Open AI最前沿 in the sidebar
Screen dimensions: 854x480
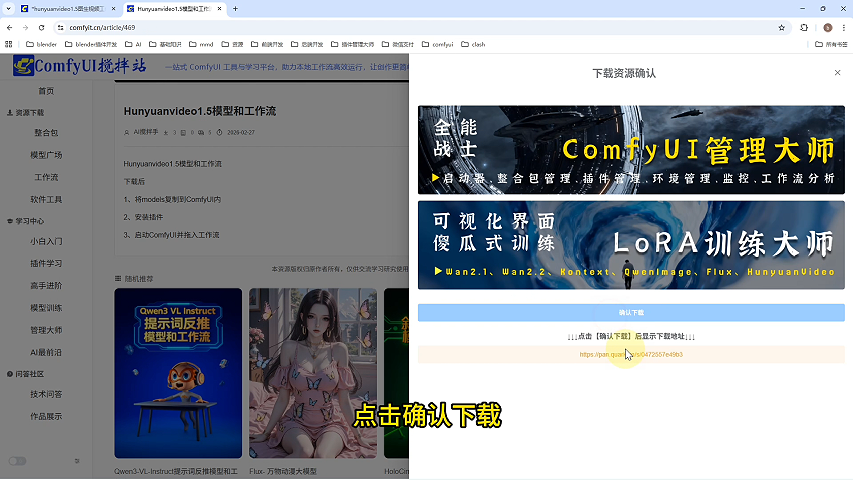click(46, 353)
